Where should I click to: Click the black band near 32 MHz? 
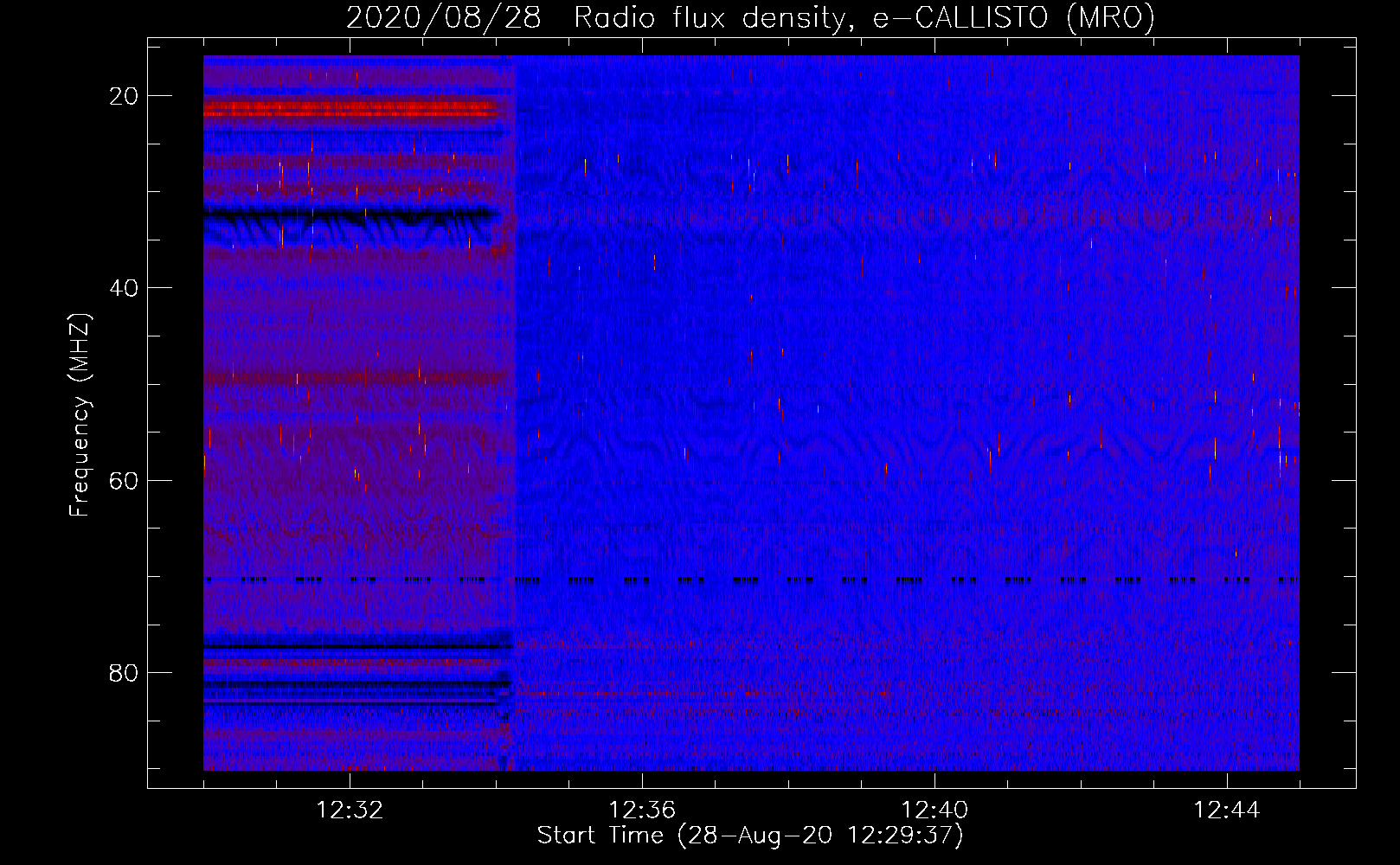point(350,213)
